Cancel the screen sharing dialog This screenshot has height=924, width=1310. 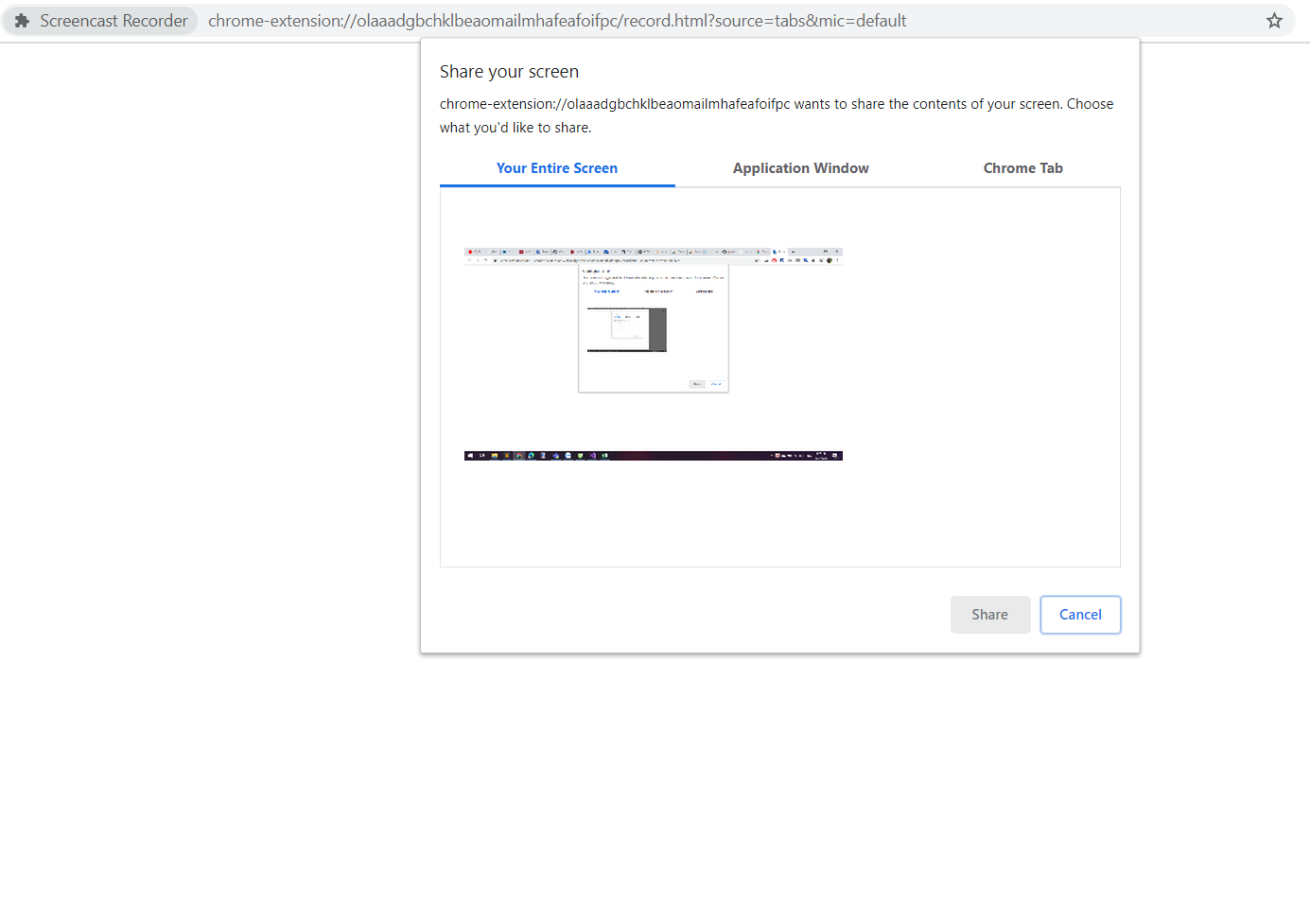tap(1079, 615)
